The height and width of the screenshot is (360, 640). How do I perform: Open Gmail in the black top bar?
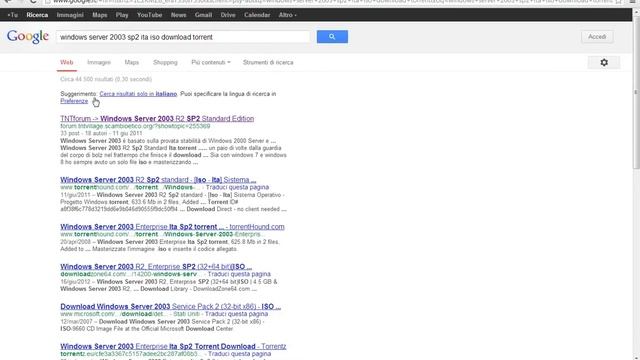click(203, 15)
